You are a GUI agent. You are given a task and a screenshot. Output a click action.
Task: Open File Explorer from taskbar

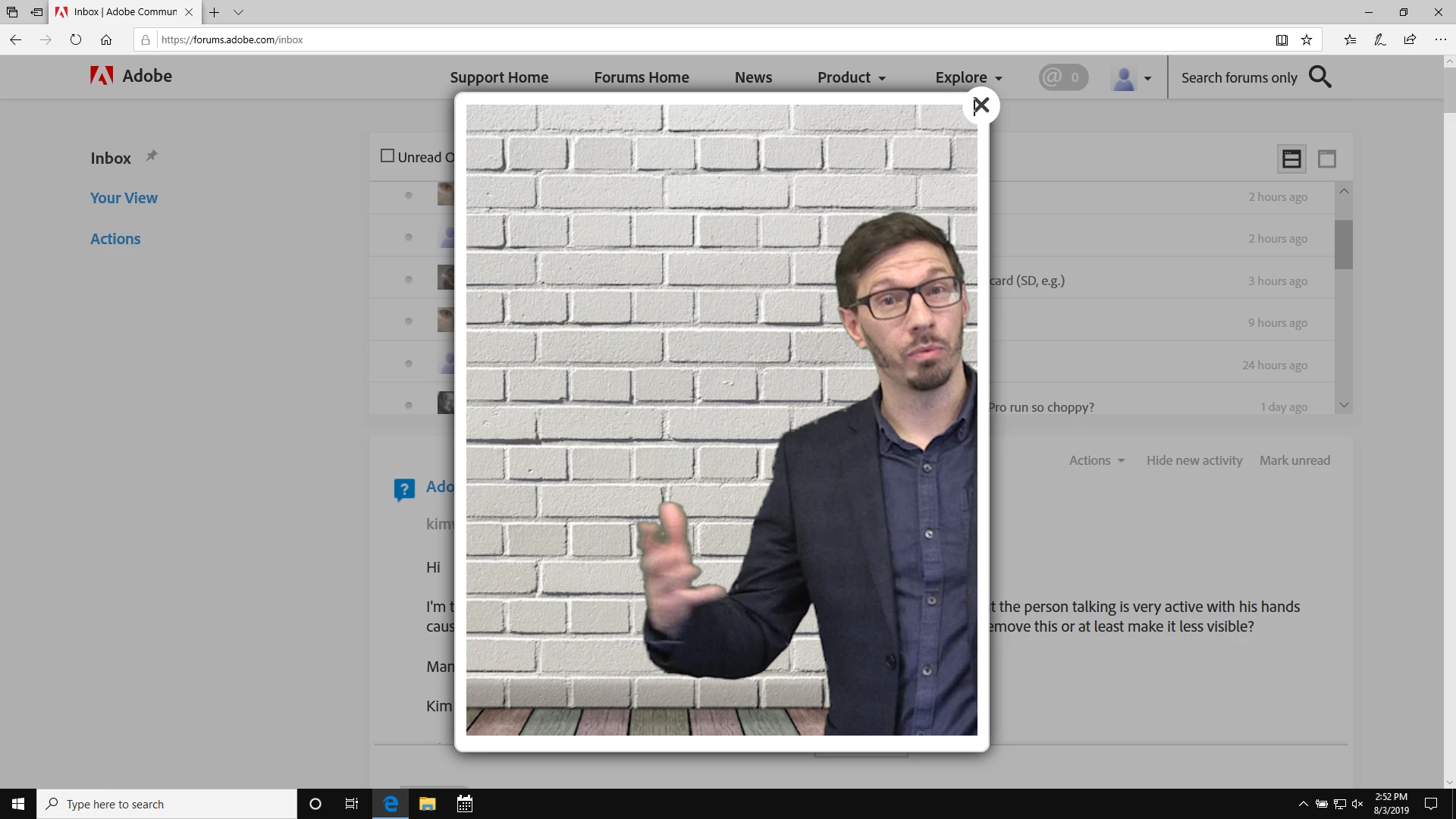(x=427, y=804)
